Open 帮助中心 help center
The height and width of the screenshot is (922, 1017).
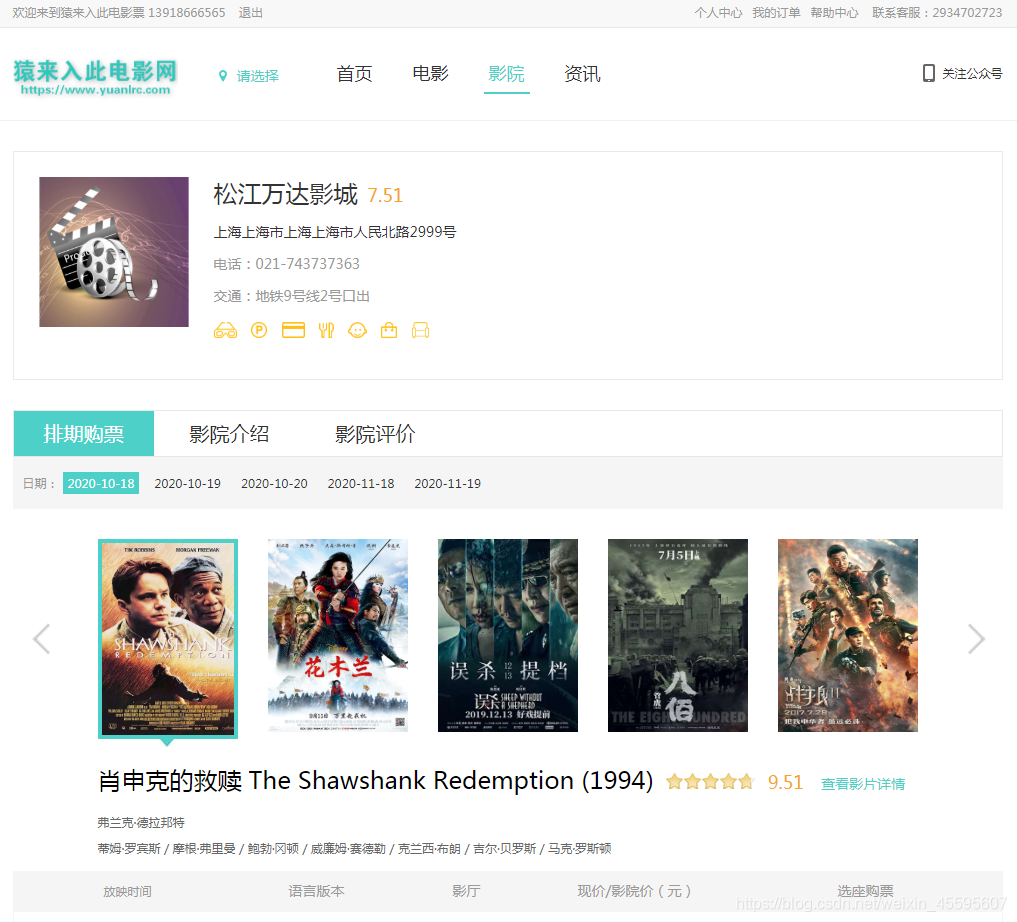[x=834, y=13]
